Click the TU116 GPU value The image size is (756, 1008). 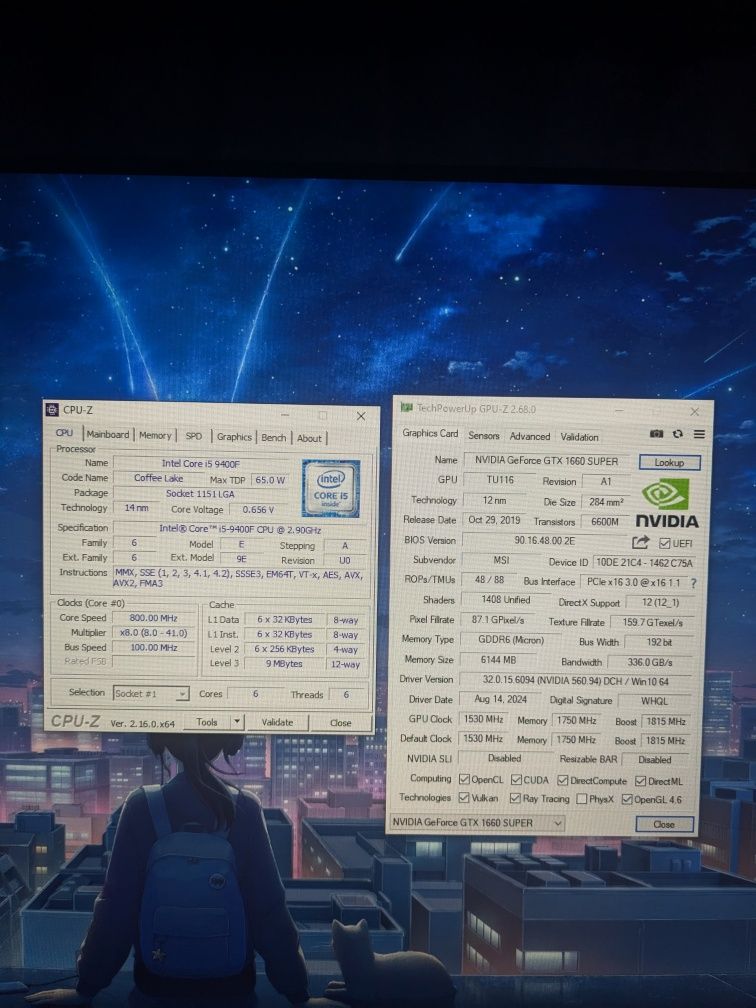click(500, 480)
